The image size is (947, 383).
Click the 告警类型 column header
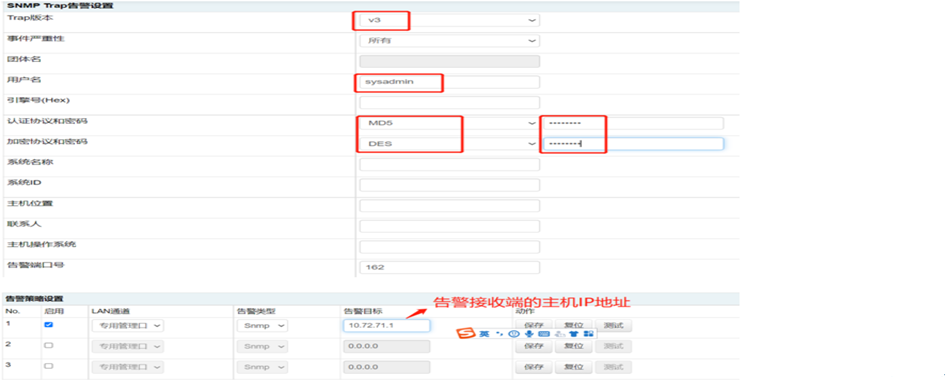click(x=256, y=311)
